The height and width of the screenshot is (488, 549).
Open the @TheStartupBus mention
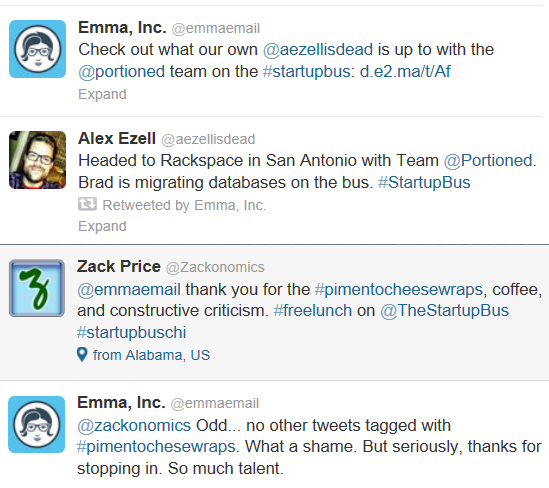tap(444, 311)
